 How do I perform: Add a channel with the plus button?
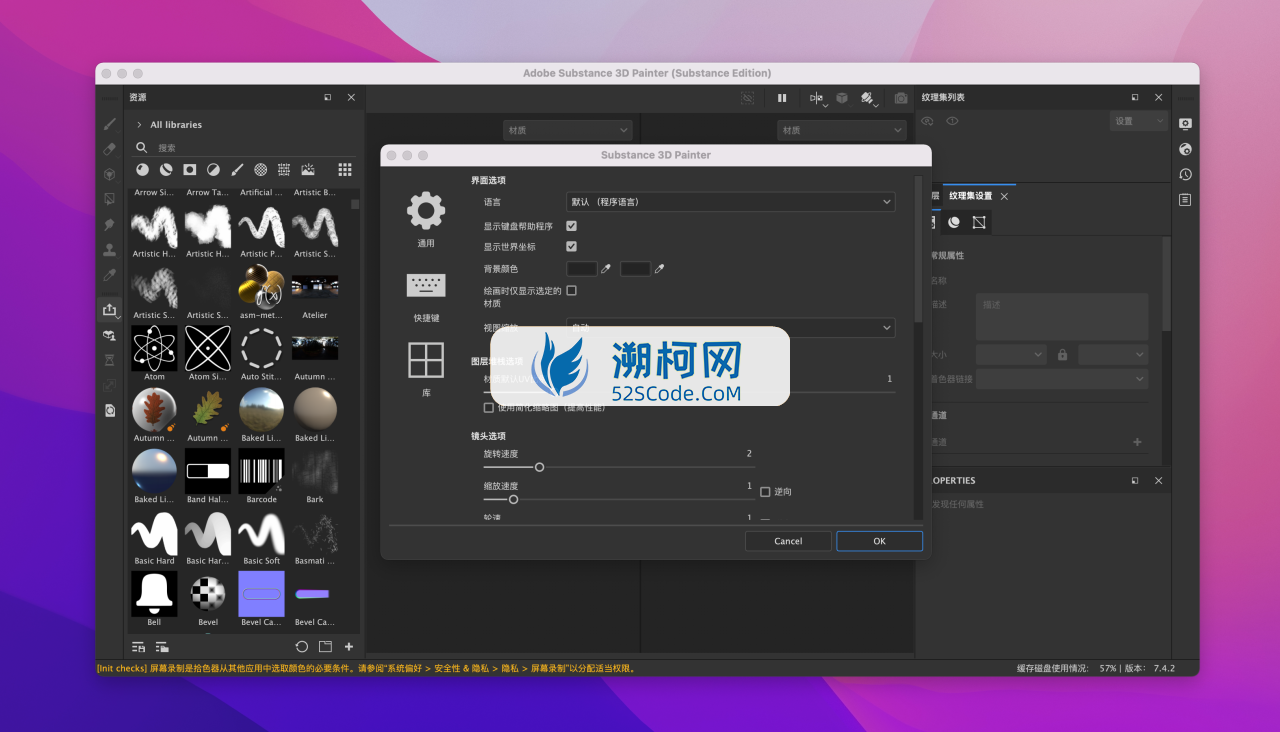[1137, 441]
